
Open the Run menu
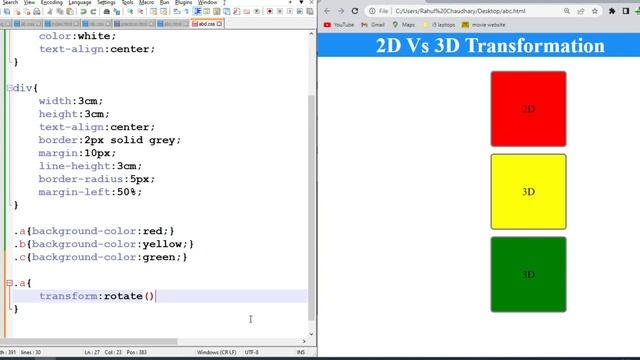(164, 2)
